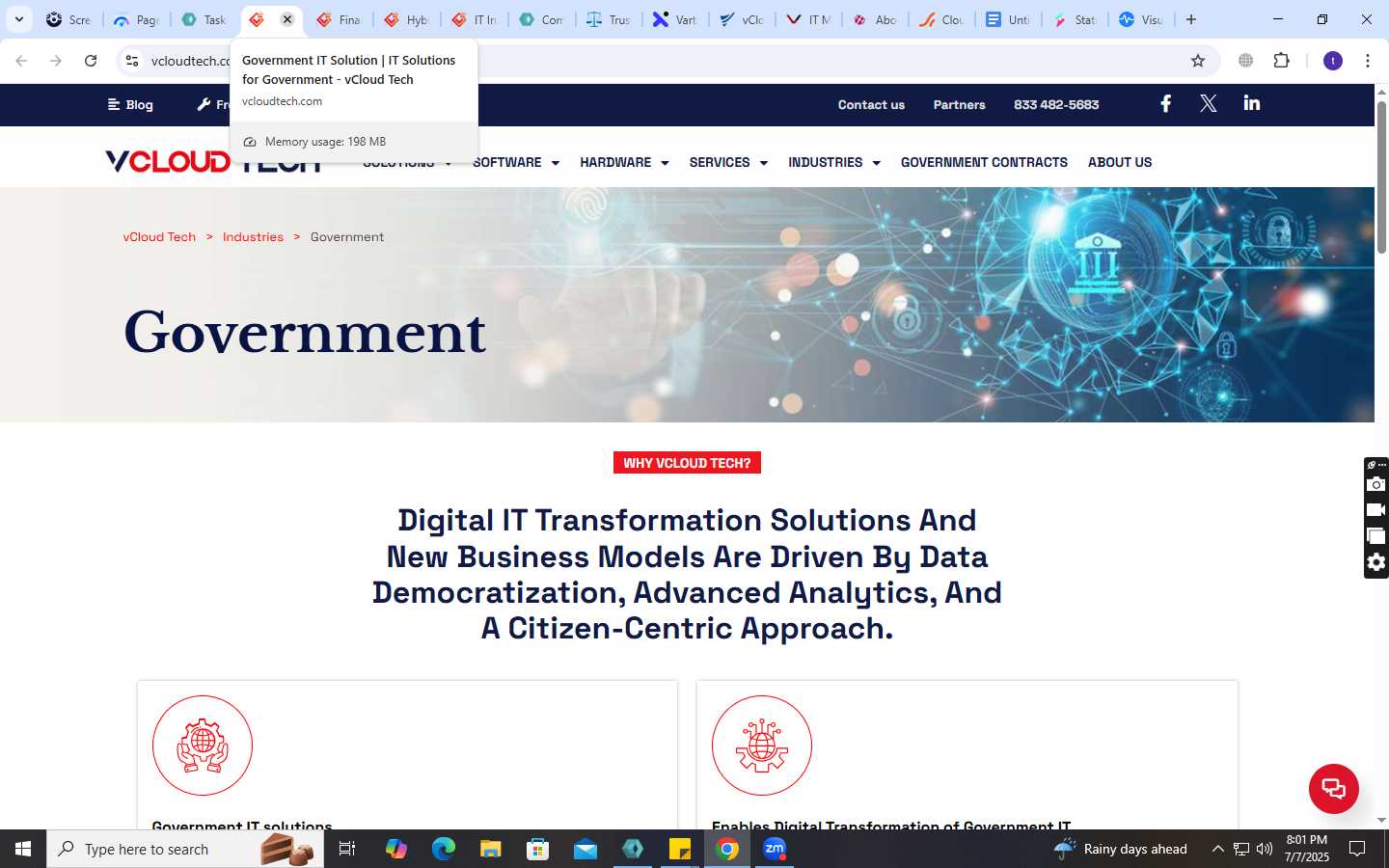Switch to the Visu browser tab
Image resolution: width=1389 pixels, height=868 pixels.
pyautogui.click(x=1141, y=19)
